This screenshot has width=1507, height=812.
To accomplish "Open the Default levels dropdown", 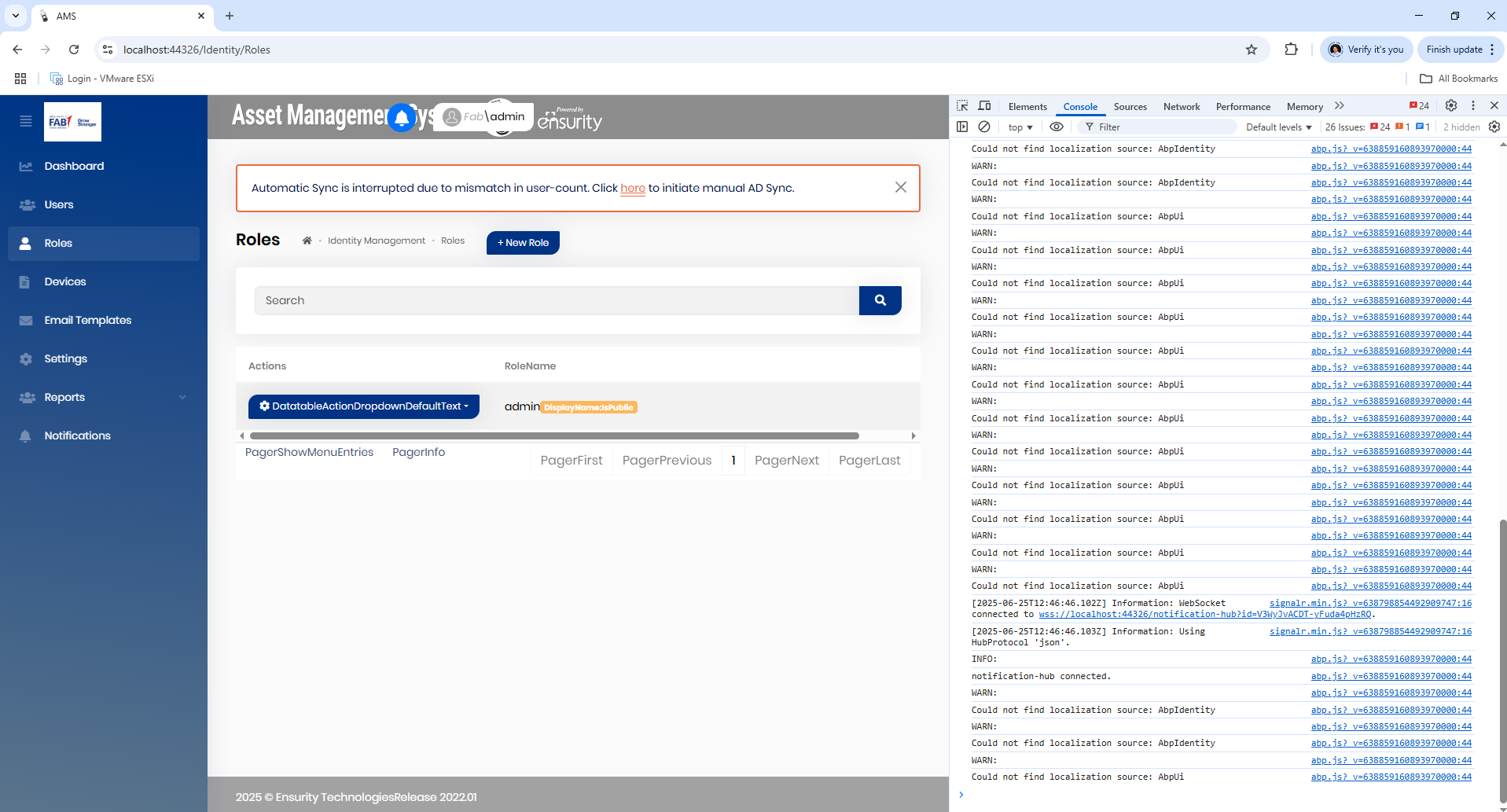I will (1279, 127).
